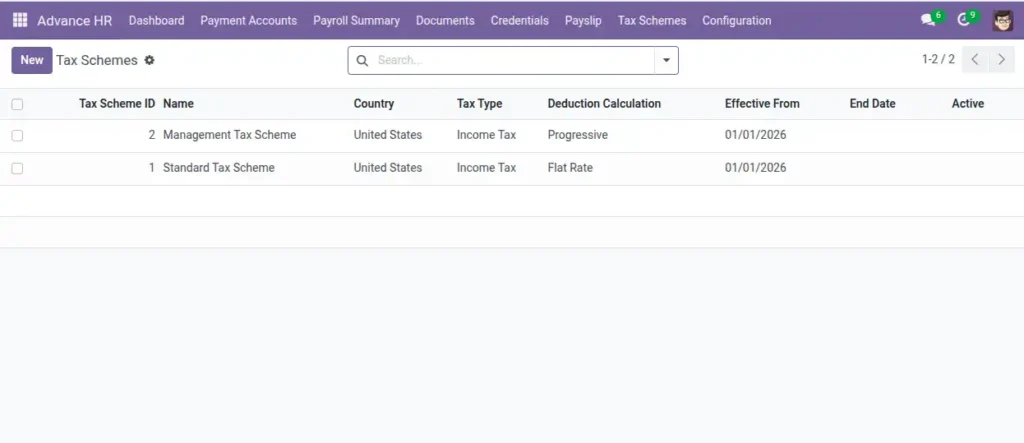Go to the next page arrow
The width and height of the screenshot is (1024, 443).
(1001, 59)
